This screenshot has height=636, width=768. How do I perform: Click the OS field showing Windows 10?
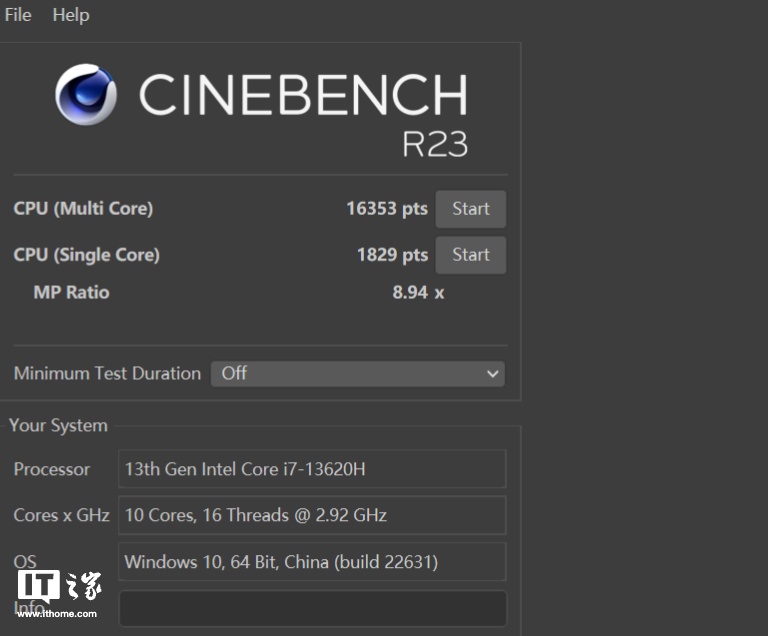point(312,562)
